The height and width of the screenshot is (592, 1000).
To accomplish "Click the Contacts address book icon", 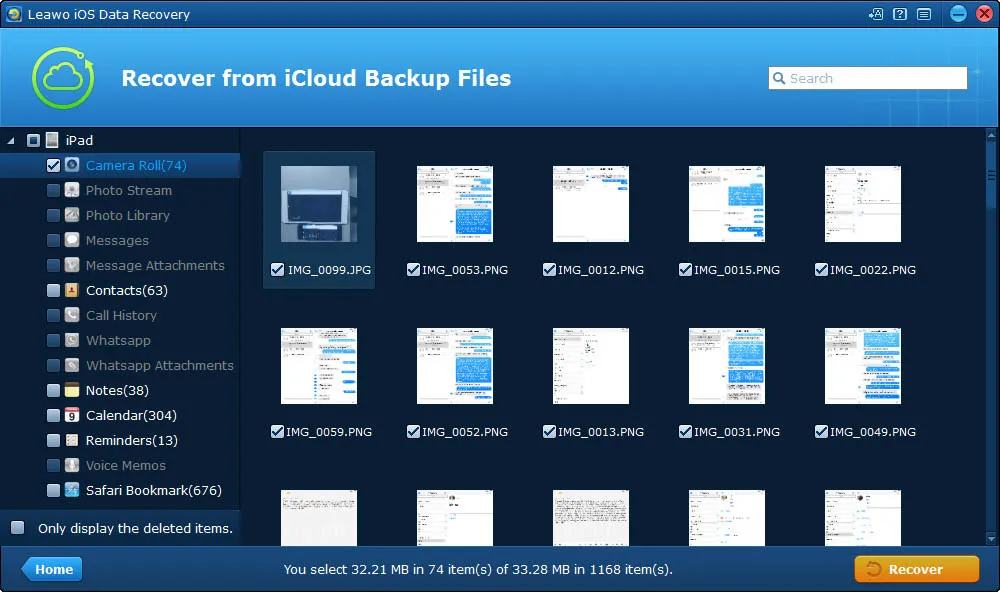I will (72, 290).
